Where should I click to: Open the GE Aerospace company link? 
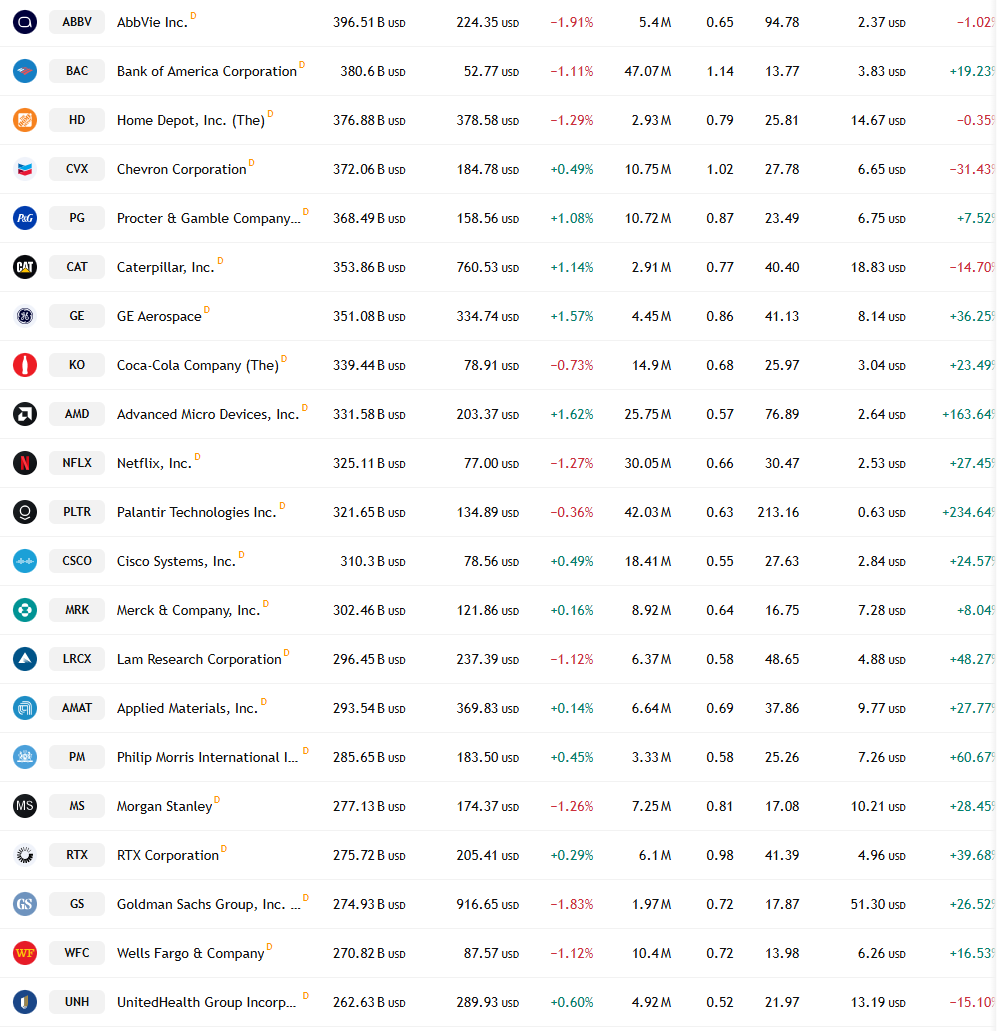[159, 317]
